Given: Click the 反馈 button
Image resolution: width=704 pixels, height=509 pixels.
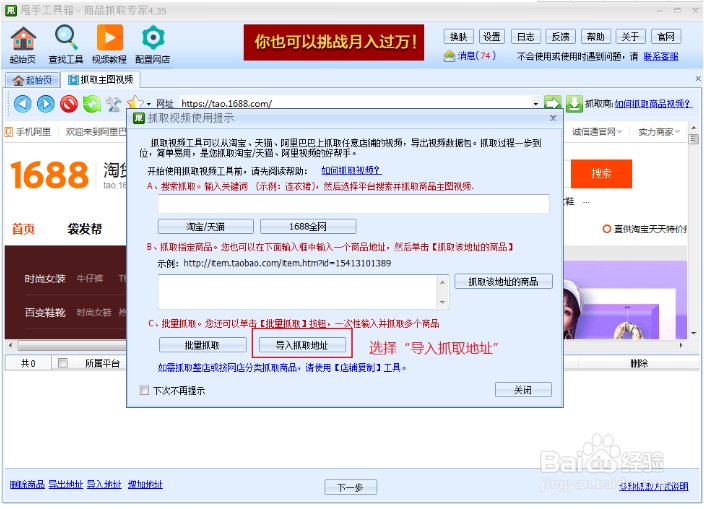Looking at the screenshot, I should 560,37.
